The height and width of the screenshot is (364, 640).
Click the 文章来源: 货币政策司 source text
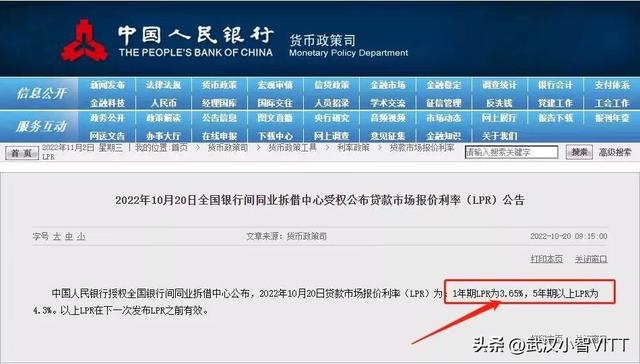286,236
